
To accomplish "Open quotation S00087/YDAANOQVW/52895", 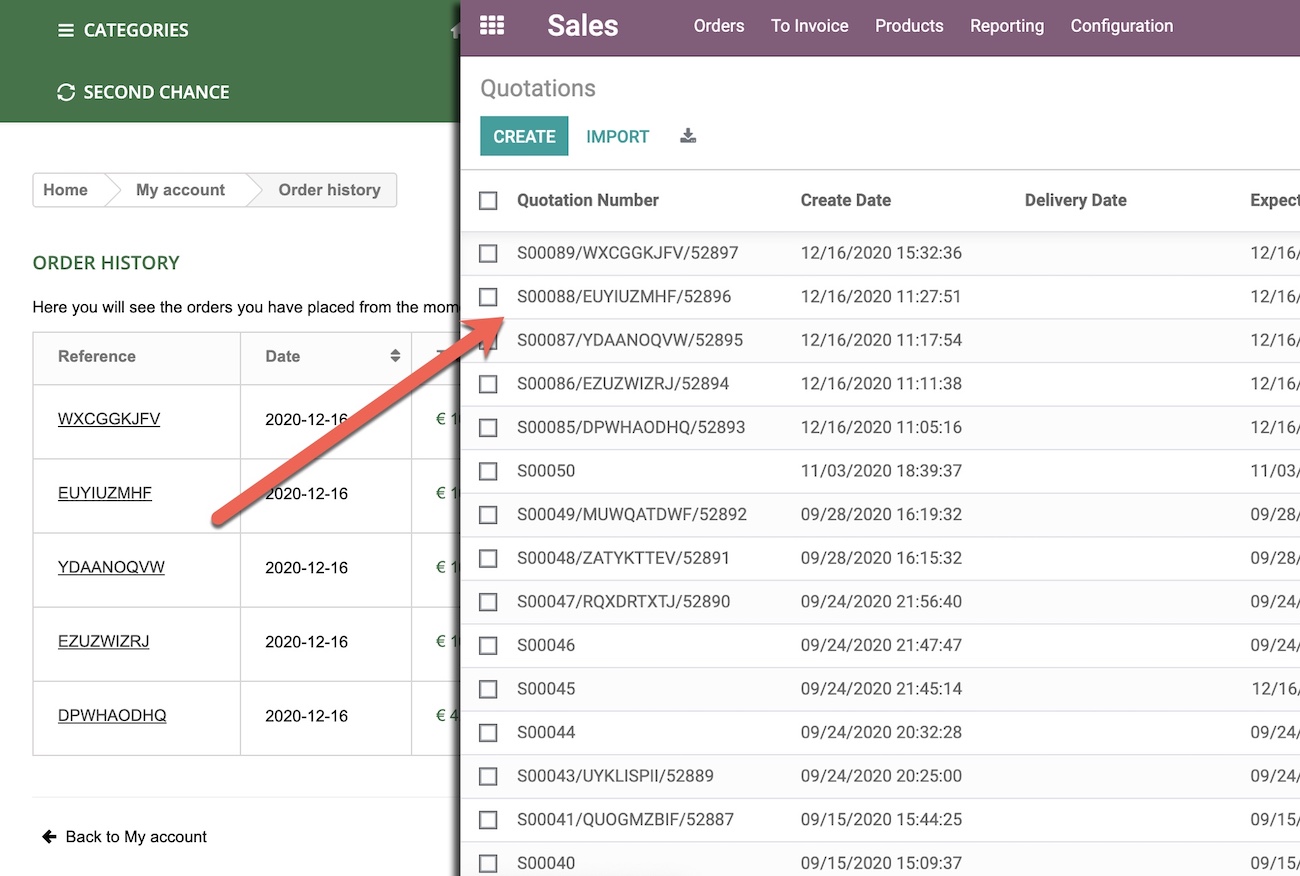I will (630, 340).
